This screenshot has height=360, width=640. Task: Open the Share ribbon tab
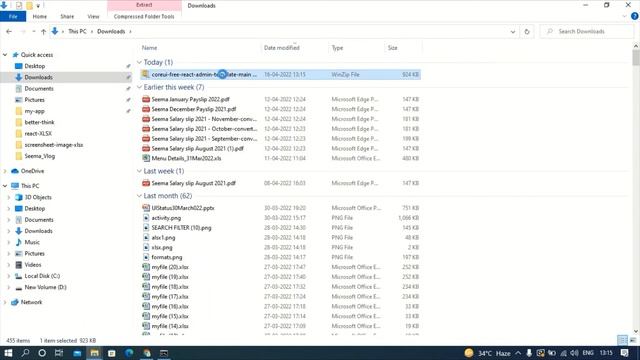(67, 16)
